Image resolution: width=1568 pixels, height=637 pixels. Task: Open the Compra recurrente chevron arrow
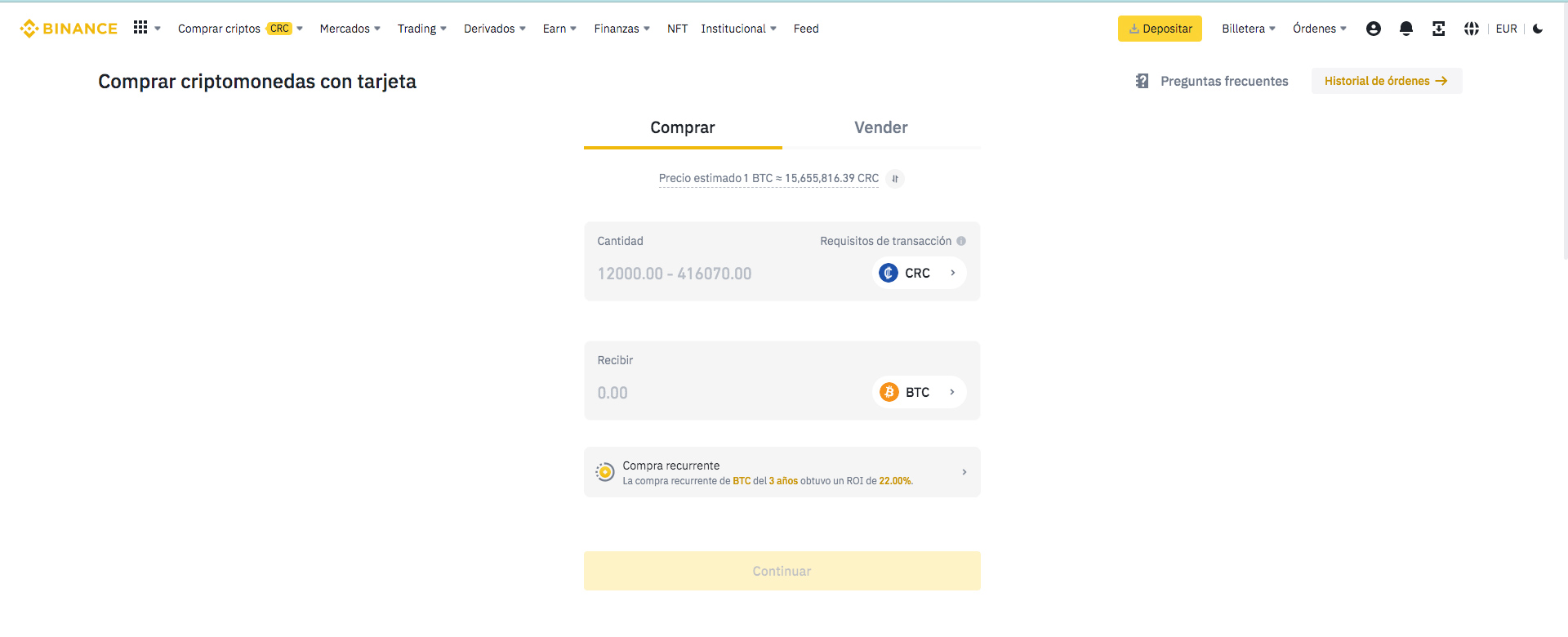[964, 472]
